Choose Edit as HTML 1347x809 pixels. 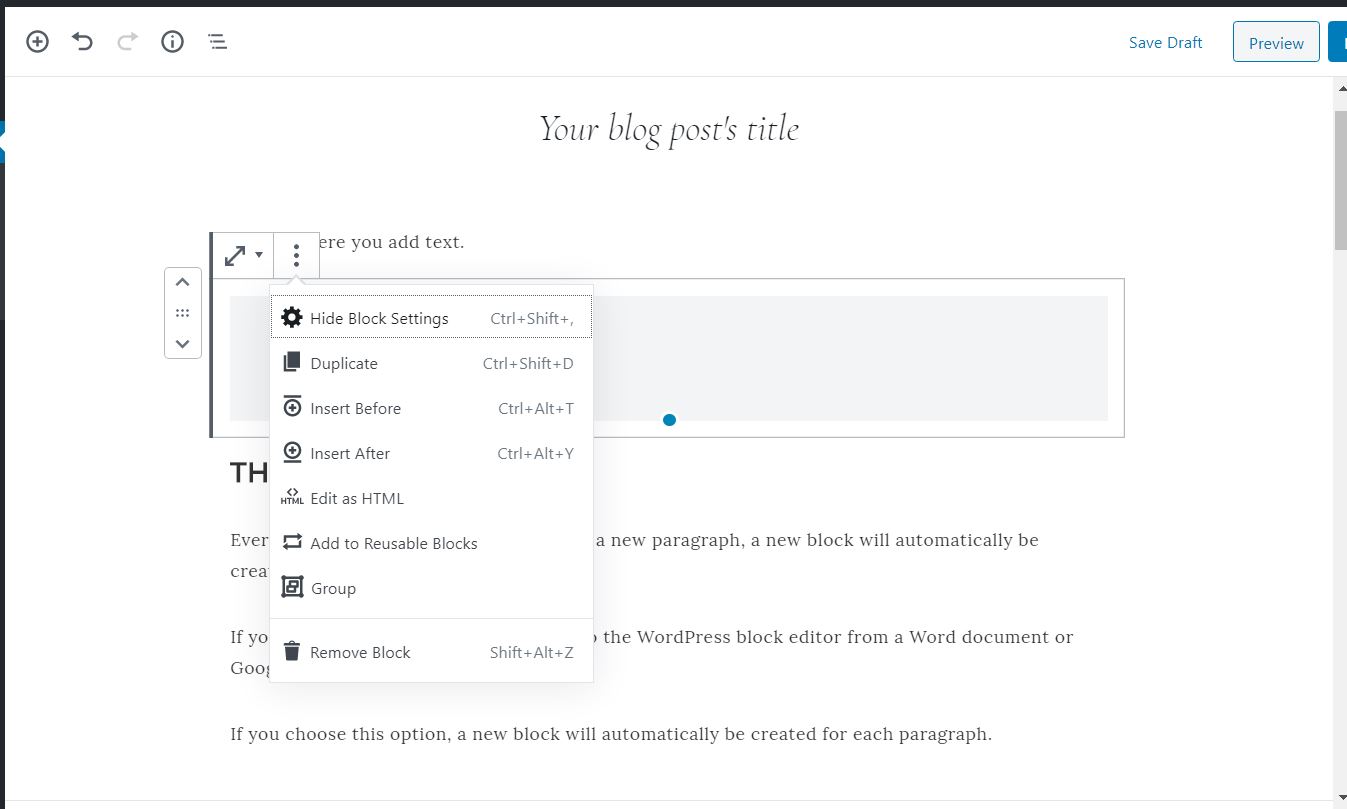click(x=431, y=498)
